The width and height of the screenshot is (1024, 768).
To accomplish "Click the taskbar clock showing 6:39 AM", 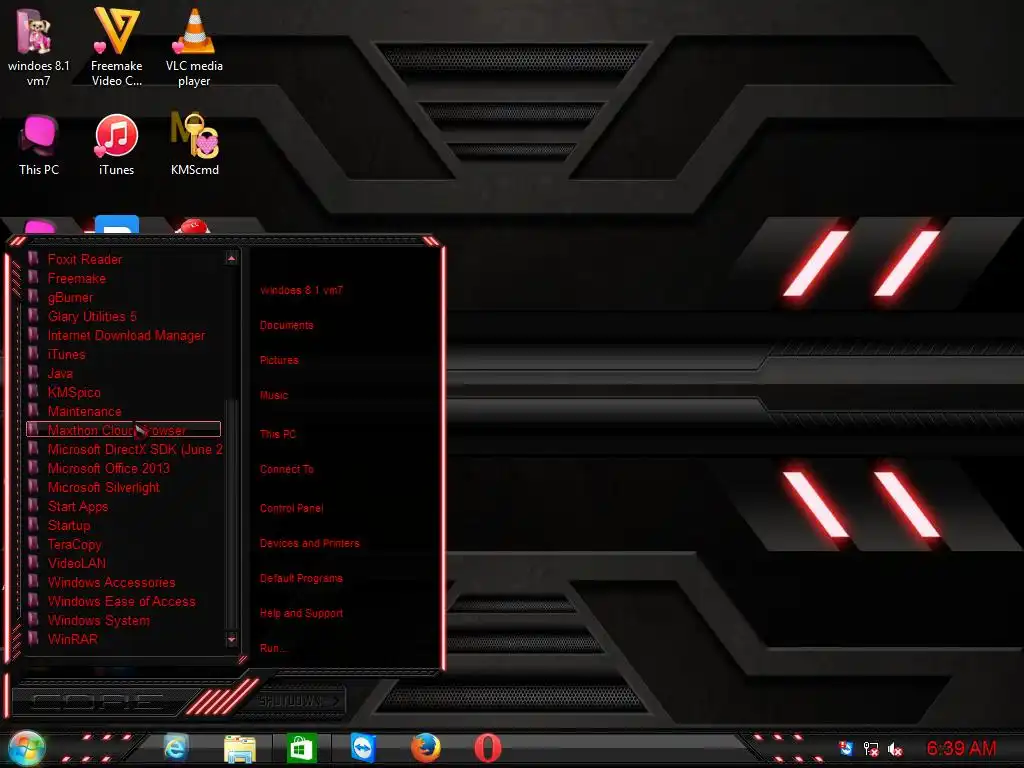I will pyautogui.click(x=961, y=748).
